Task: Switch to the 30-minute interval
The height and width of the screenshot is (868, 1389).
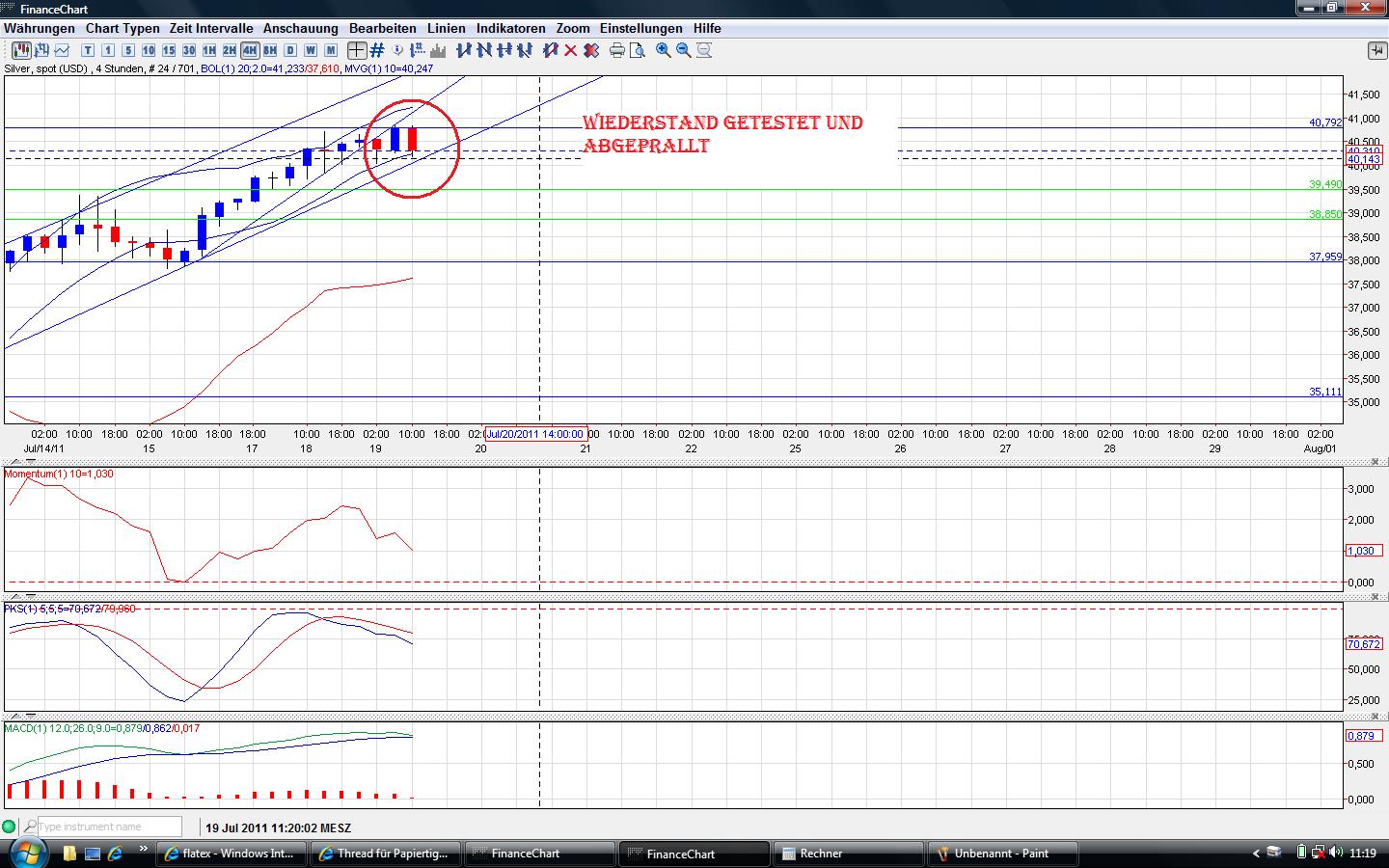Action: 189,50
